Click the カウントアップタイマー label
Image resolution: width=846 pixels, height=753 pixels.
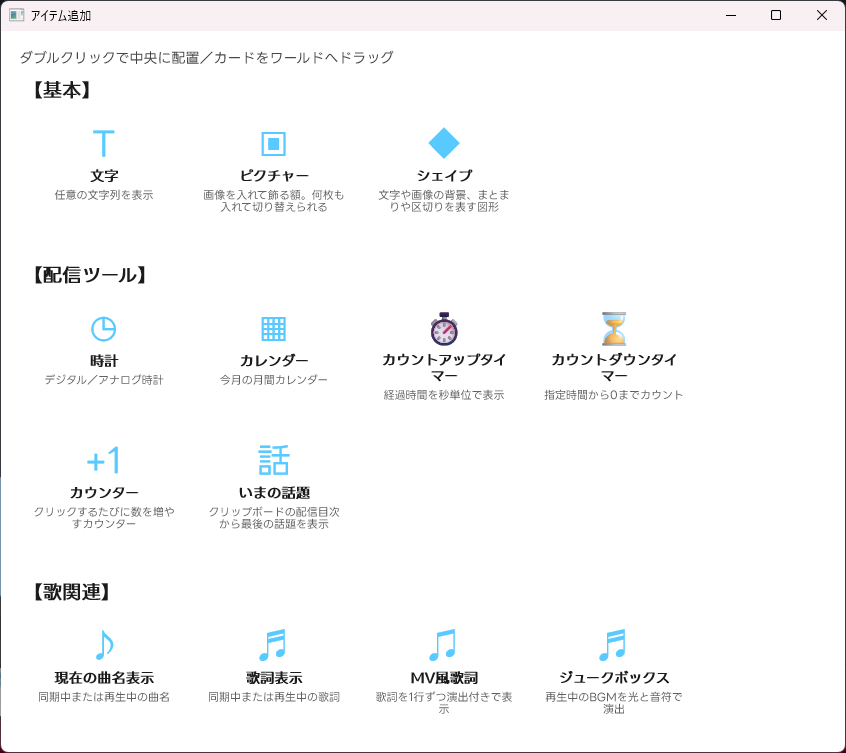[444, 367]
